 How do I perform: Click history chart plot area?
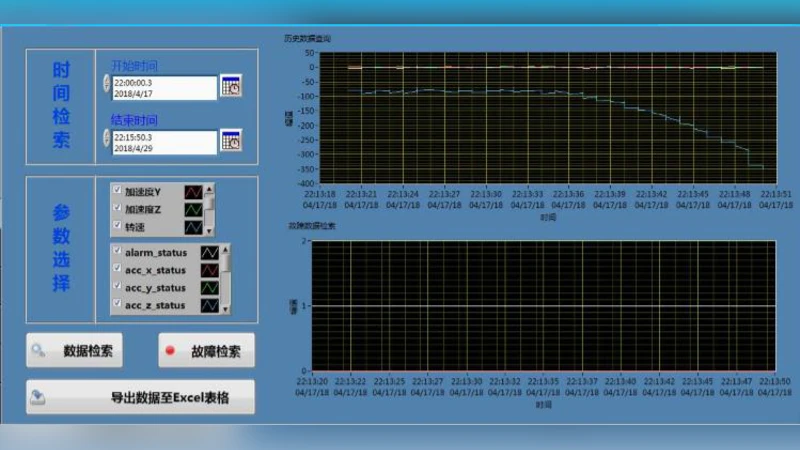(548, 117)
